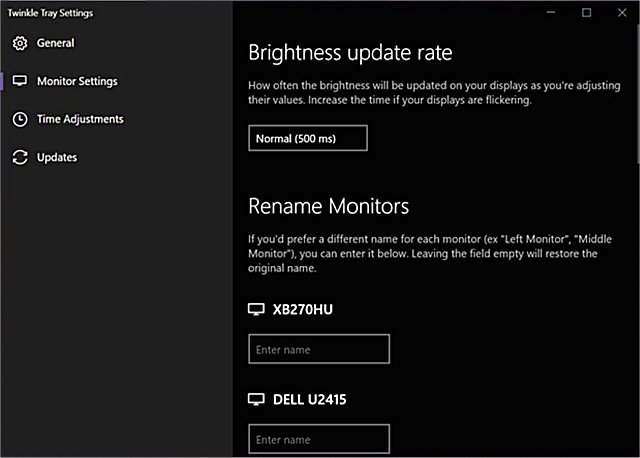
Task: Select the Monitor Settings label in sidebar
Action: (x=77, y=81)
